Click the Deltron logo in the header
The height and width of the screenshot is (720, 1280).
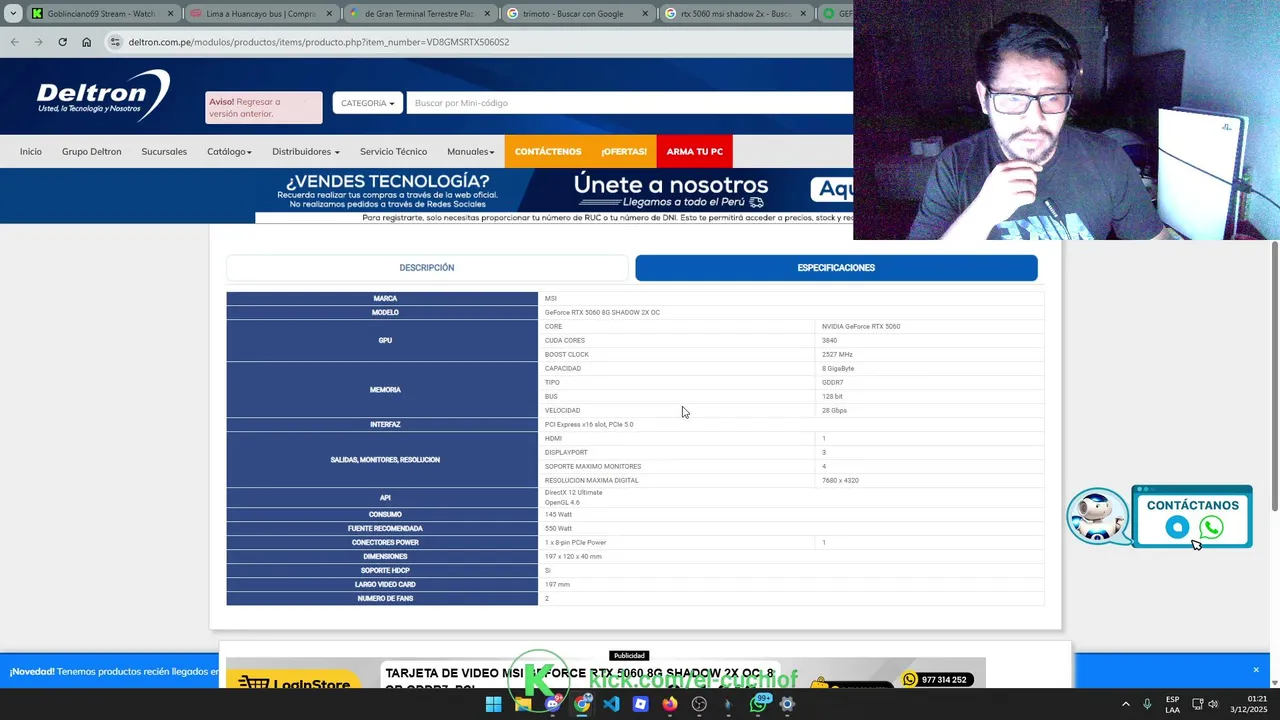coord(103,96)
